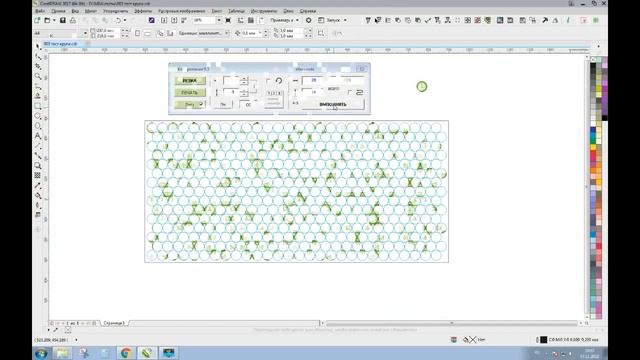This screenshot has height=360, width=640.
Task: Select the Interactive Fill tool
Action: [38, 196]
